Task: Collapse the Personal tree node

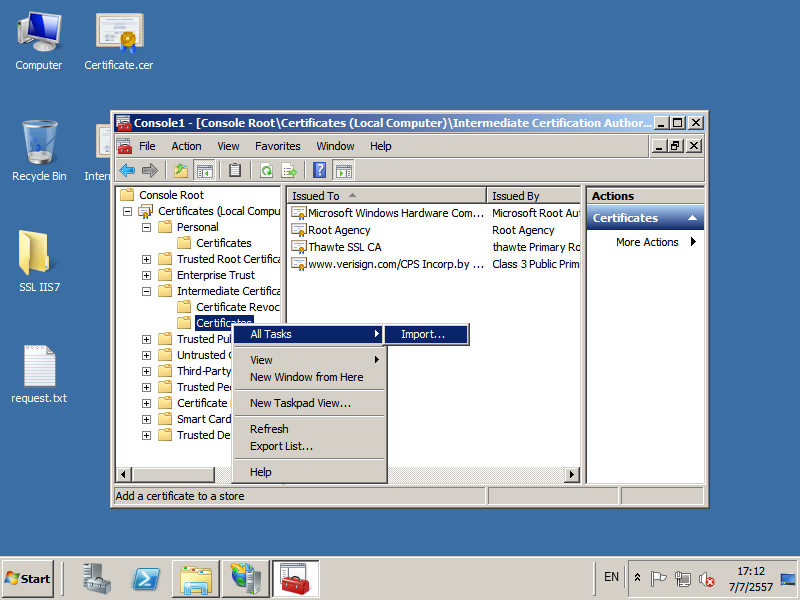Action: (147, 227)
